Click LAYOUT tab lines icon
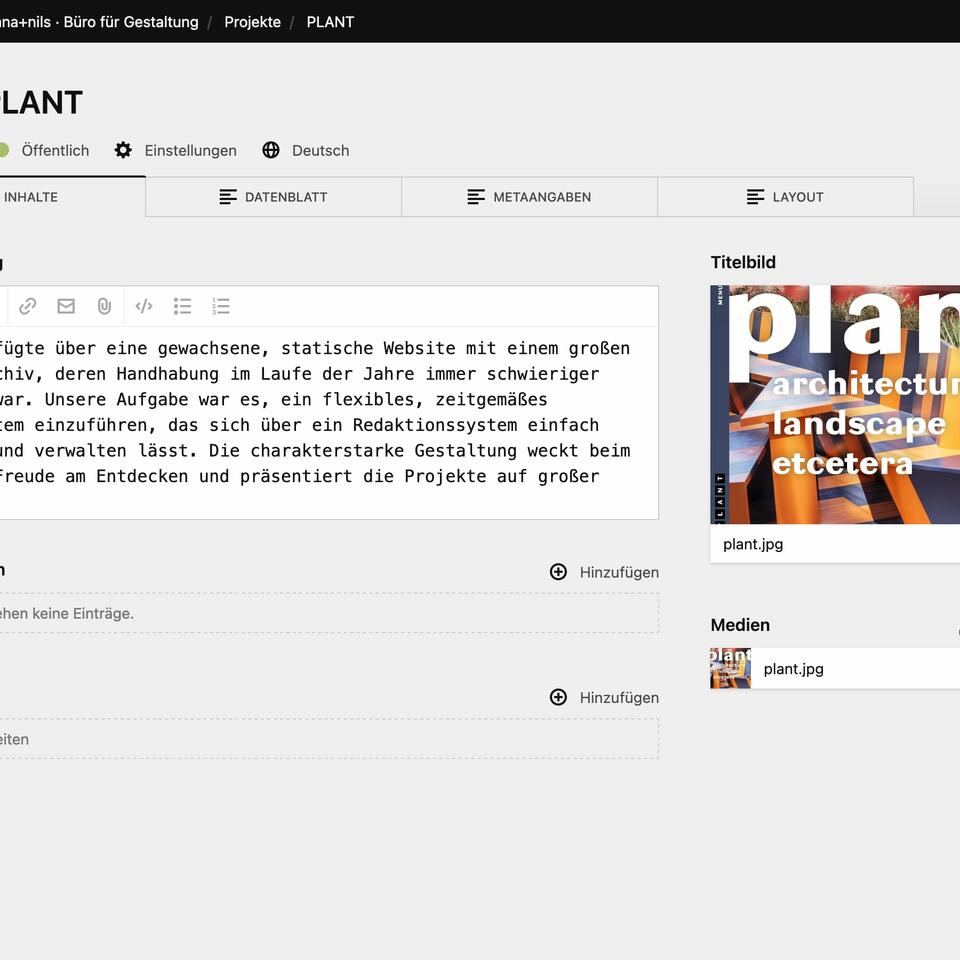Image resolution: width=960 pixels, height=960 pixels. pyautogui.click(x=756, y=197)
